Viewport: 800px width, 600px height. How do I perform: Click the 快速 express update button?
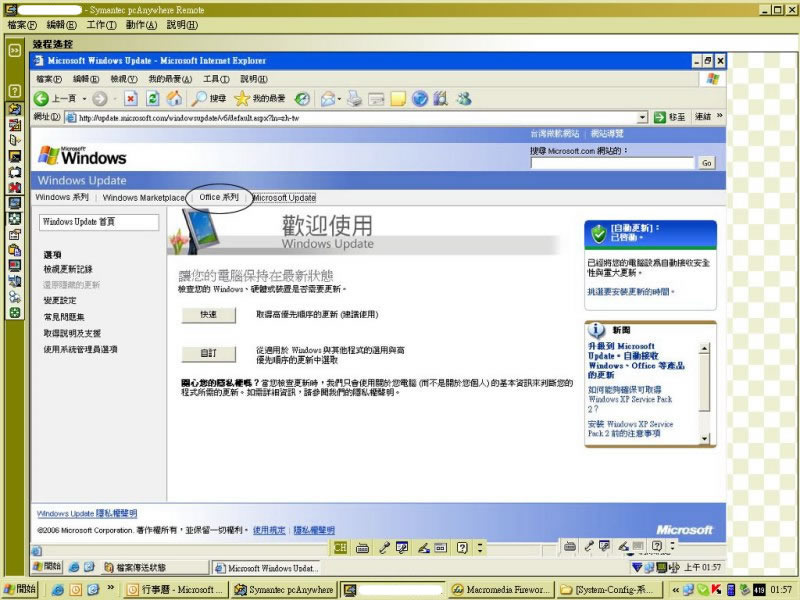[209, 315]
